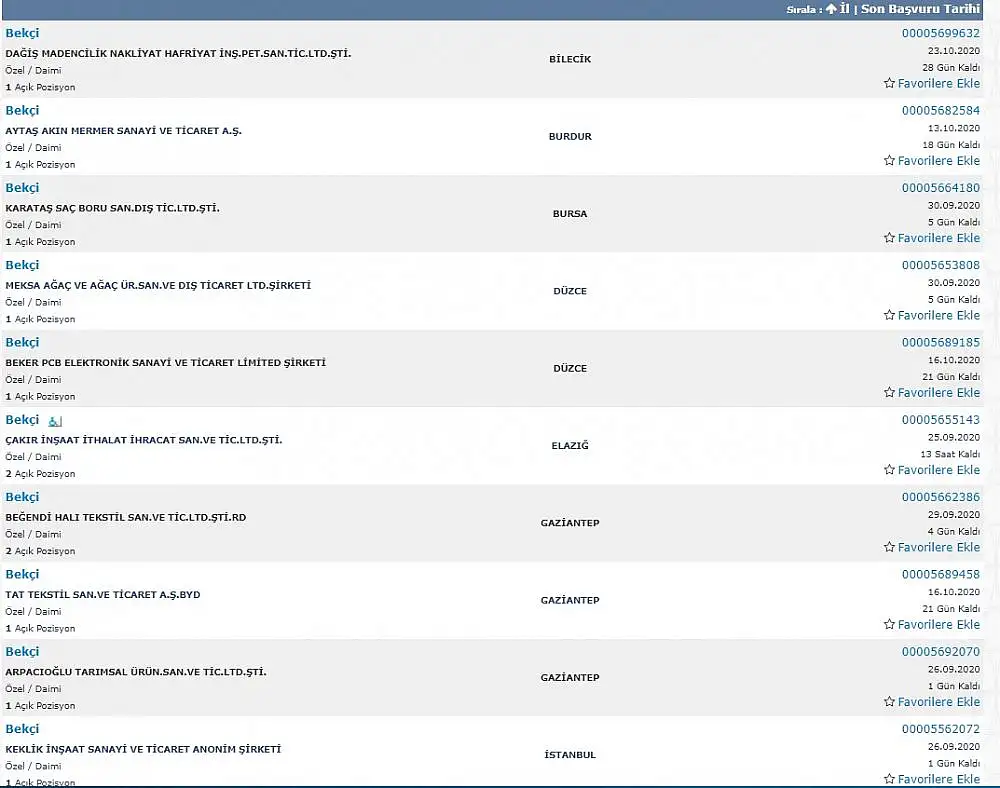Click star icon for ÇAKIR İNŞAAT listing

[x=889, y=469]
